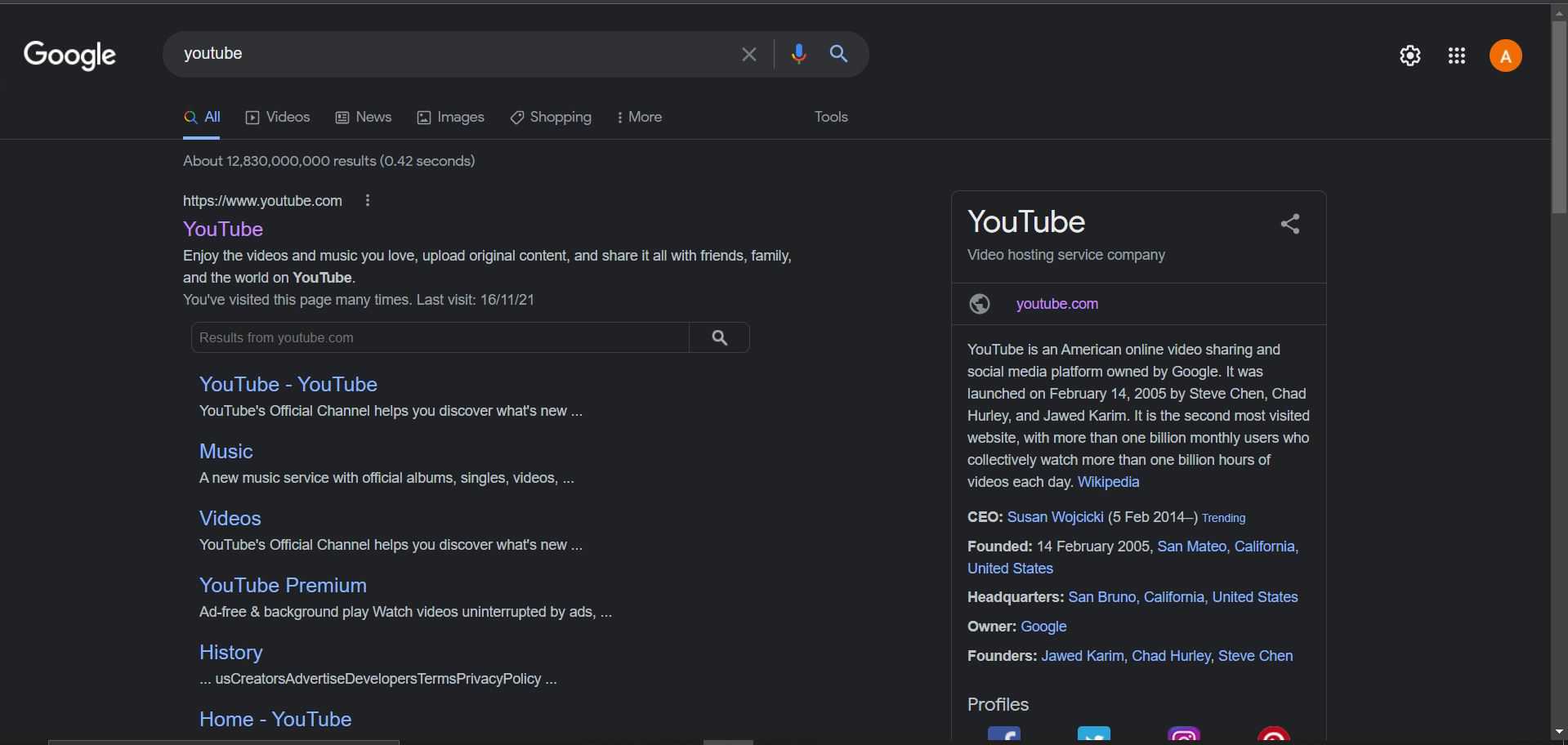Image resolution: width=1568 pixels, height=745 pixels.
Task: Open the Susan Wojcicki link
Action: coord(1055,517)
